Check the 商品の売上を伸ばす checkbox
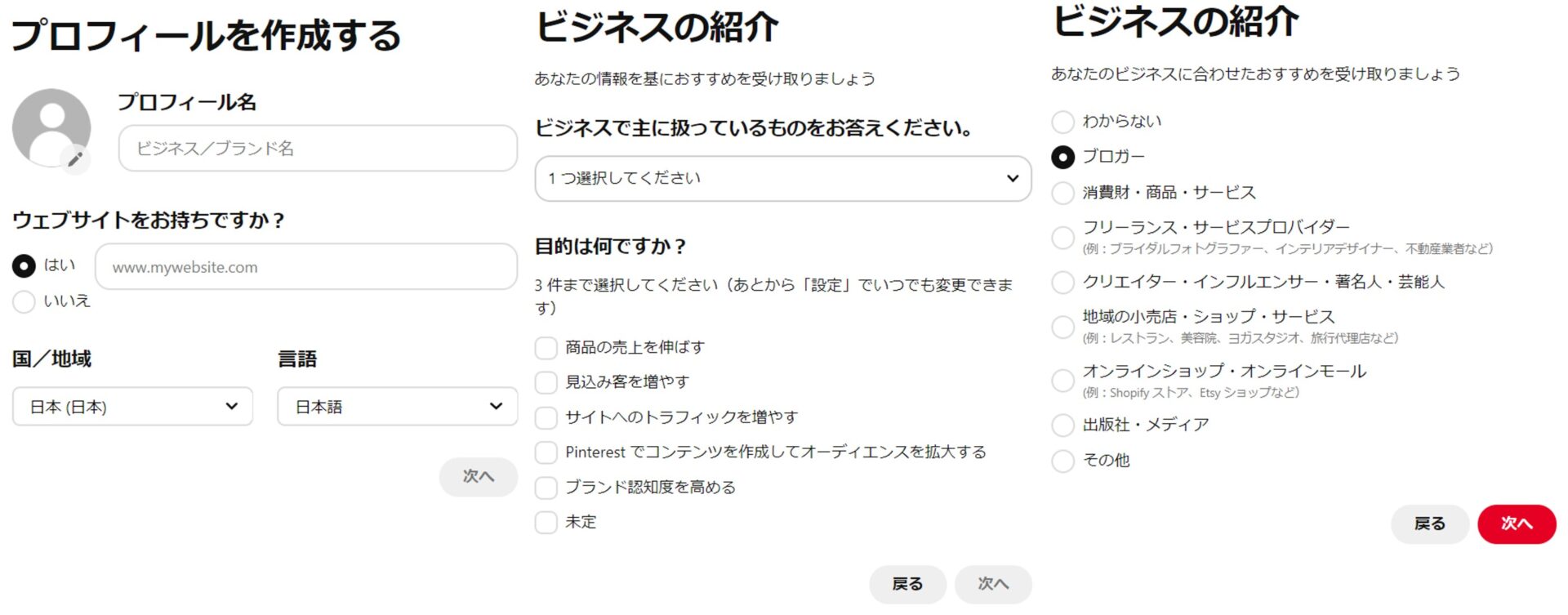The image size is (1568, 615). point(546,348)
